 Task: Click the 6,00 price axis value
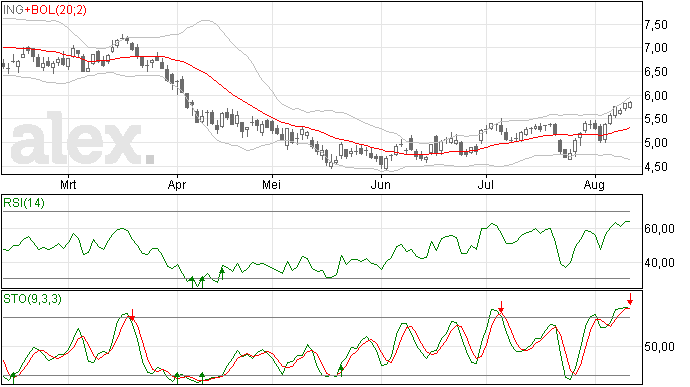tap(656, 96)
